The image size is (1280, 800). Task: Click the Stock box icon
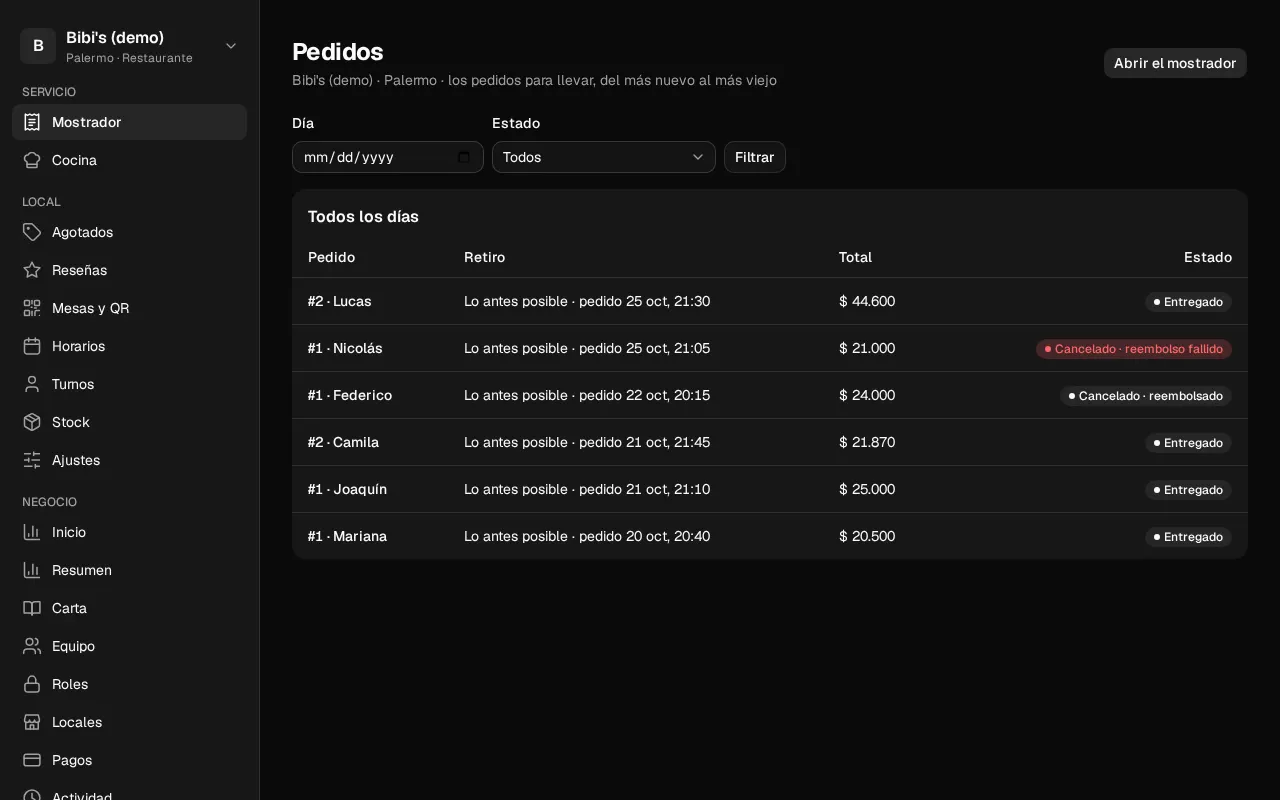point(32,422)
